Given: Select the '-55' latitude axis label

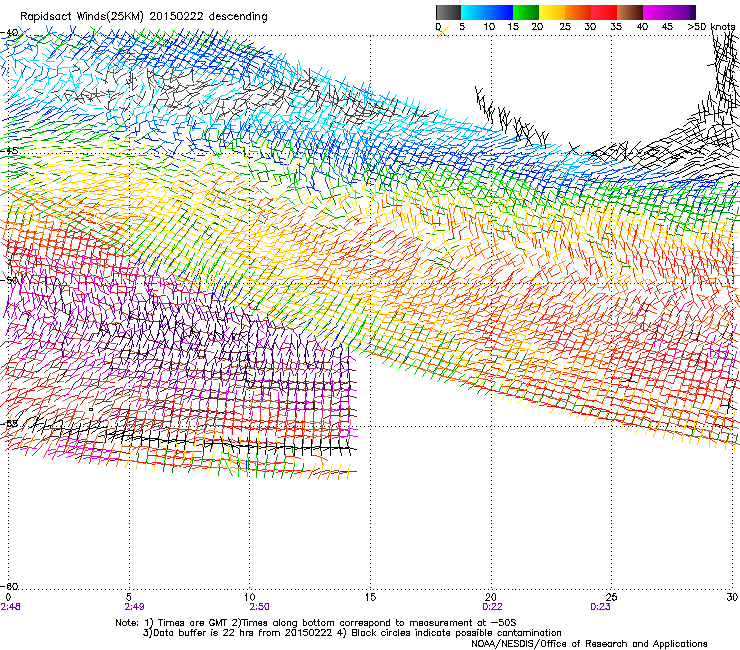Looking at the screenshot, I should point(10,423).
